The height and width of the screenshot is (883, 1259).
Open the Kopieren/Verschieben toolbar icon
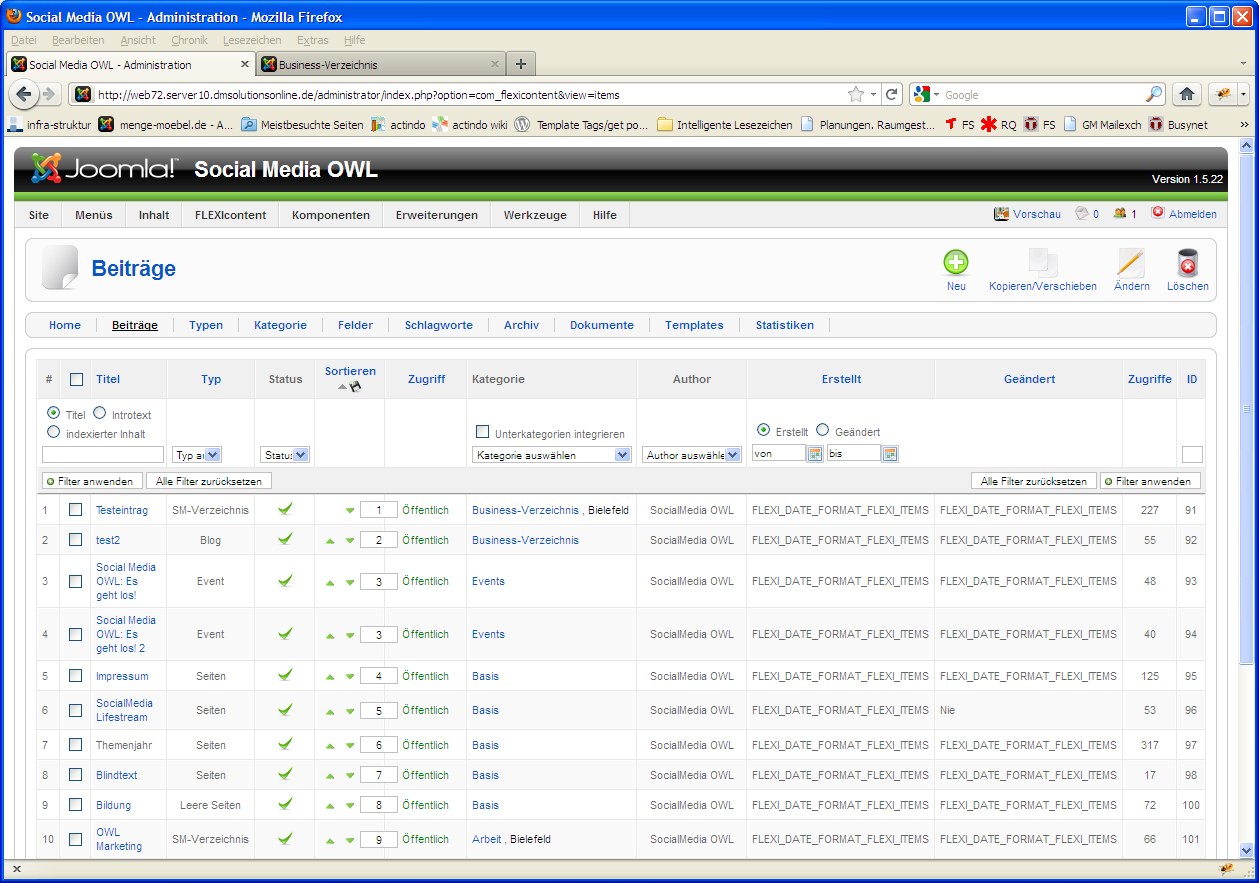[1043, 263]
